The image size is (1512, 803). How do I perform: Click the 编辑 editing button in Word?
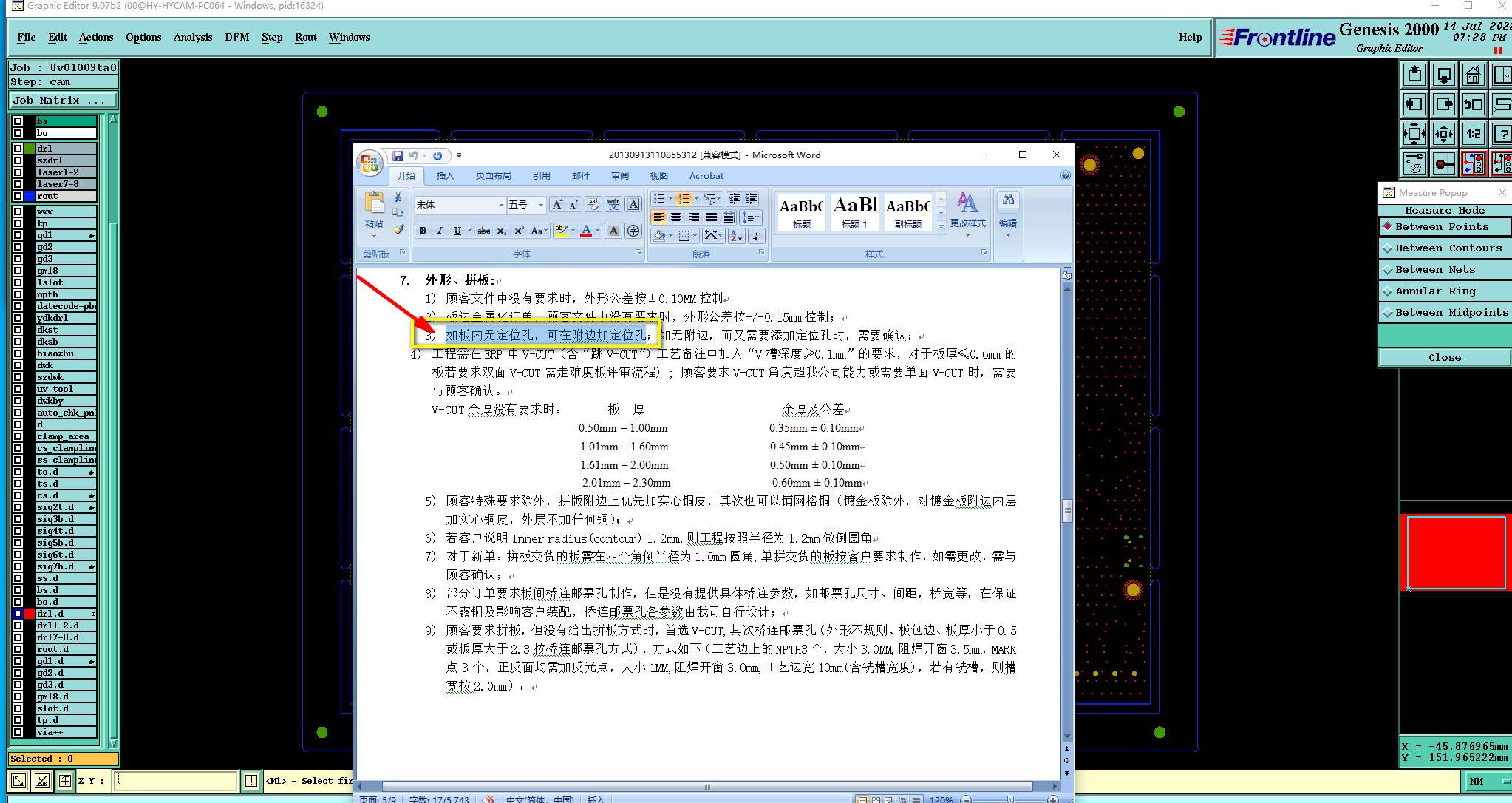(x=1008, y=214)
